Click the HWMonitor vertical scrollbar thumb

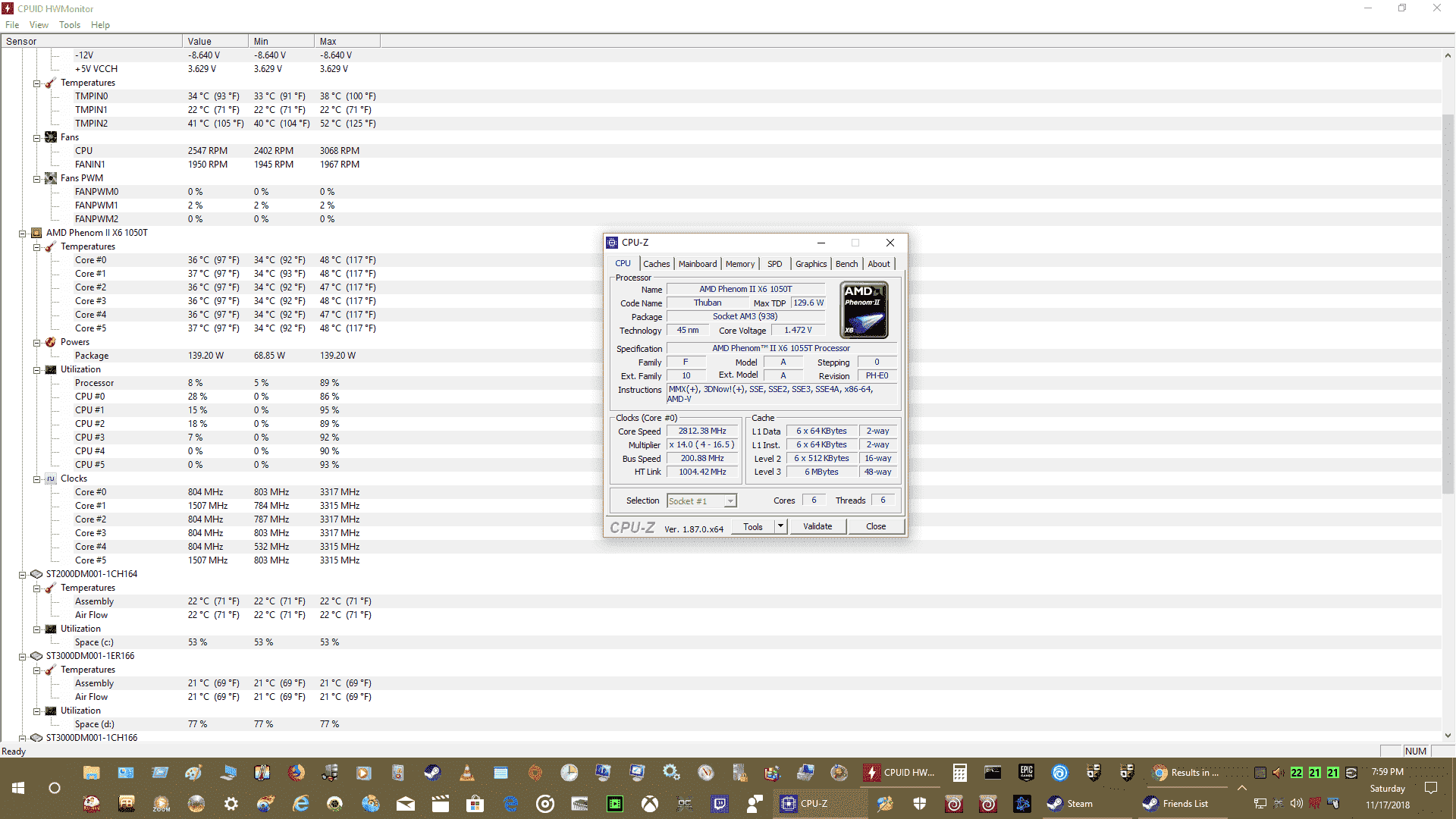[1448, 303]
